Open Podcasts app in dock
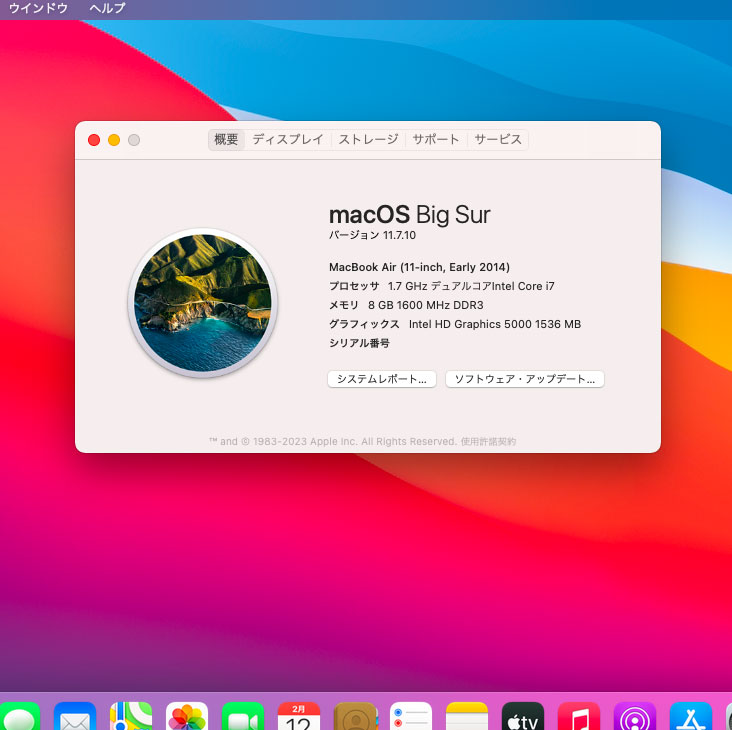The width and height of the screenshot is (732, 730). point(635,716)
